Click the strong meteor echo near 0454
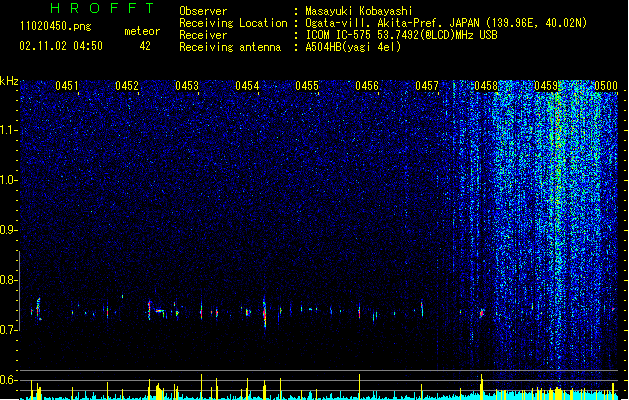629x400 pixels. (x=264, y=312)
